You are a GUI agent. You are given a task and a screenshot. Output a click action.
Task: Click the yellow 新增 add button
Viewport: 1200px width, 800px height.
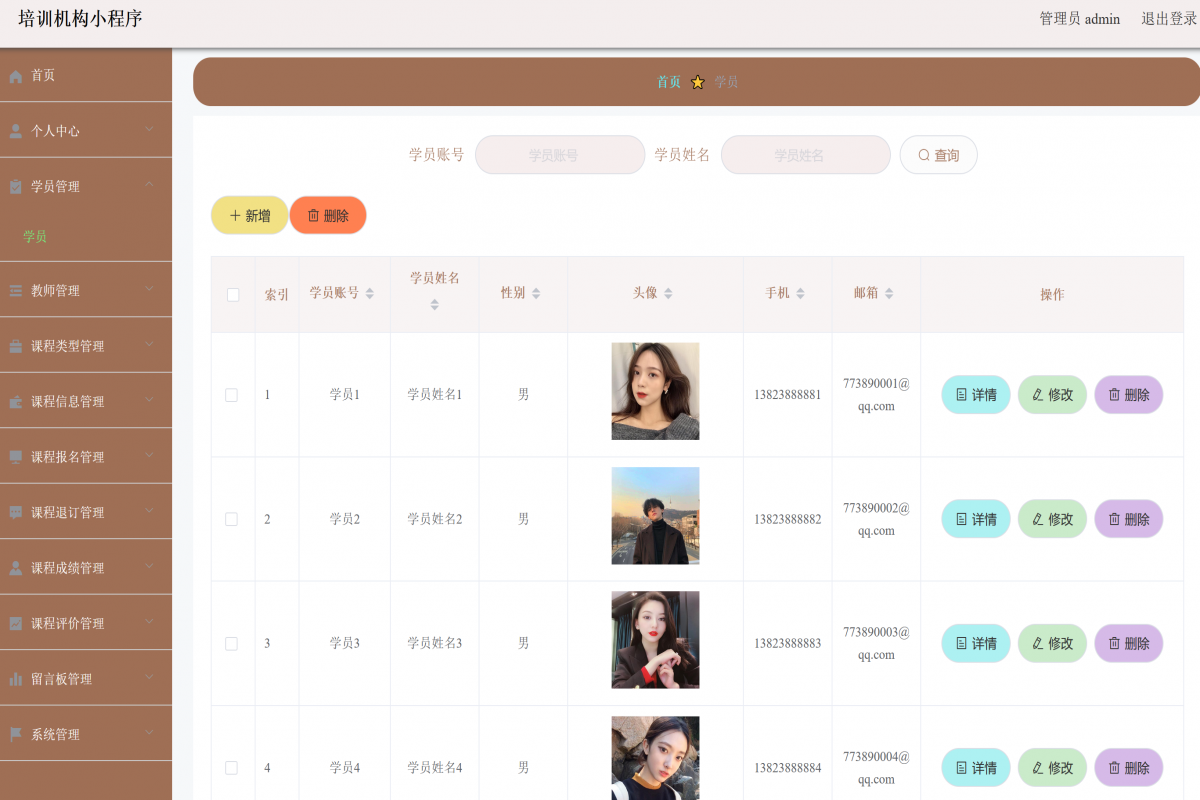coord(249,216)
